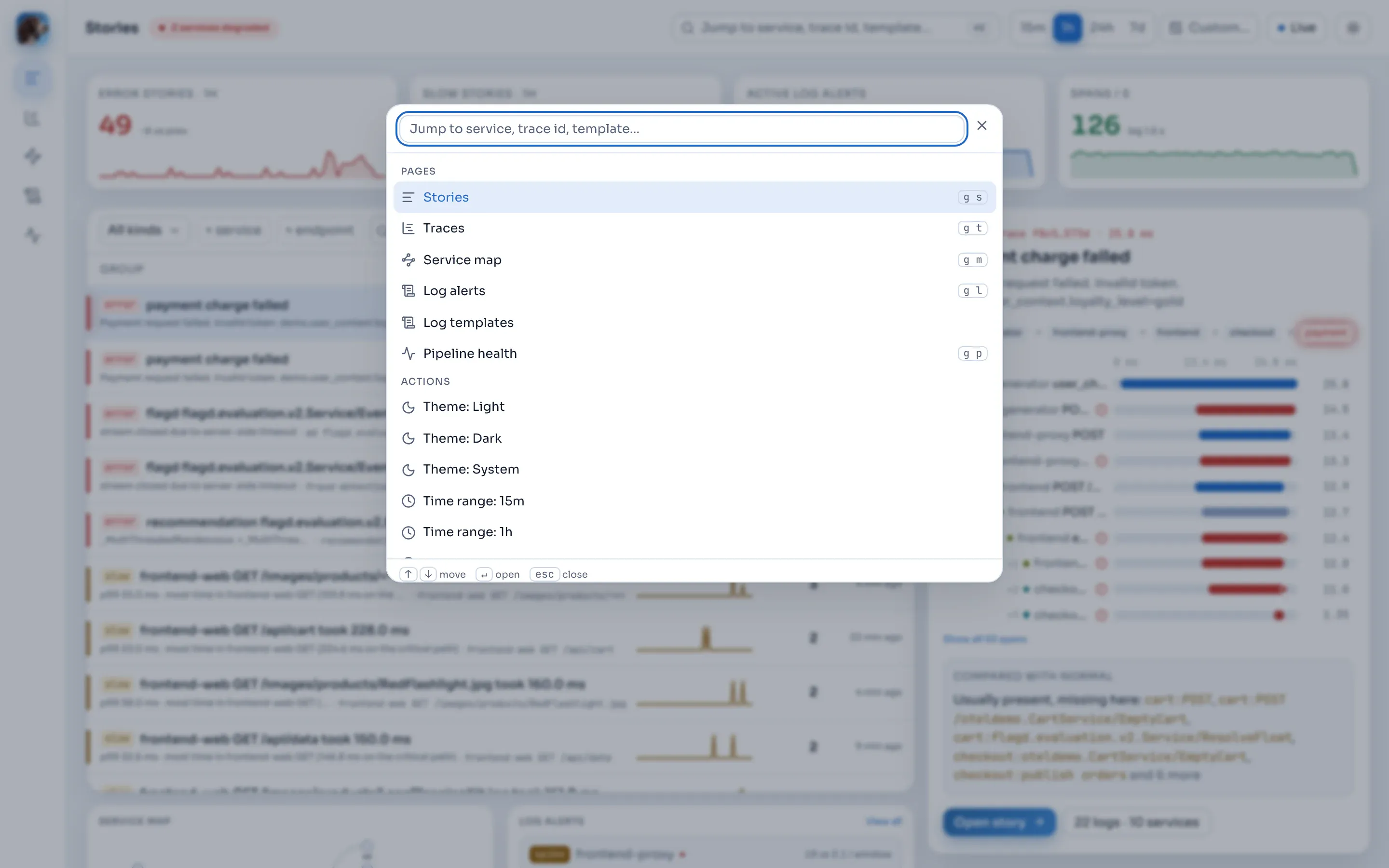Apply the Theme: Dark action
This screenshot has width=1389, height=868.
[694, 439]
